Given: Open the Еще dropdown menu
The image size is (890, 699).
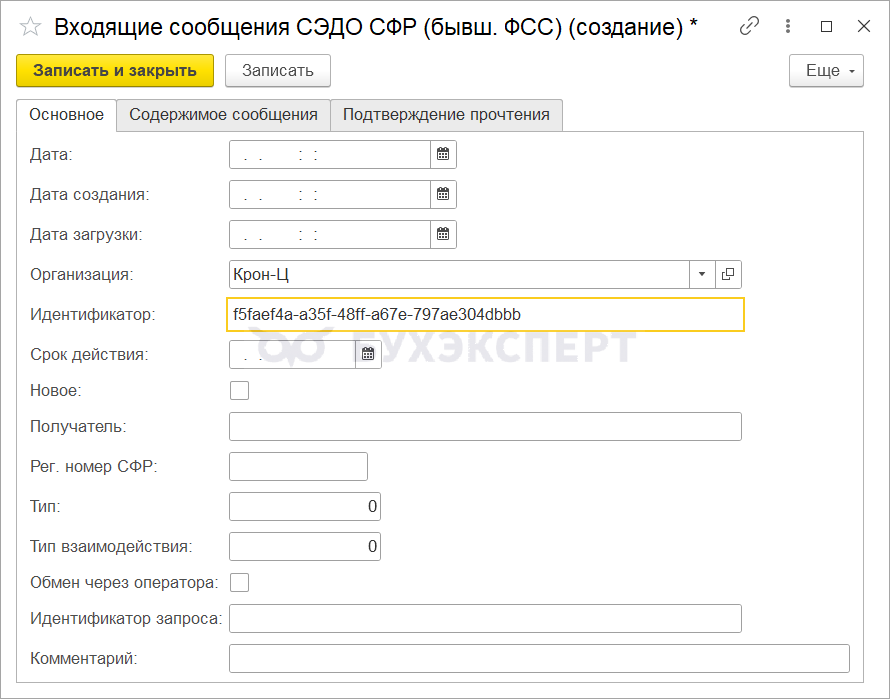Looking at the screenshot, I should [x=826, y=71].
